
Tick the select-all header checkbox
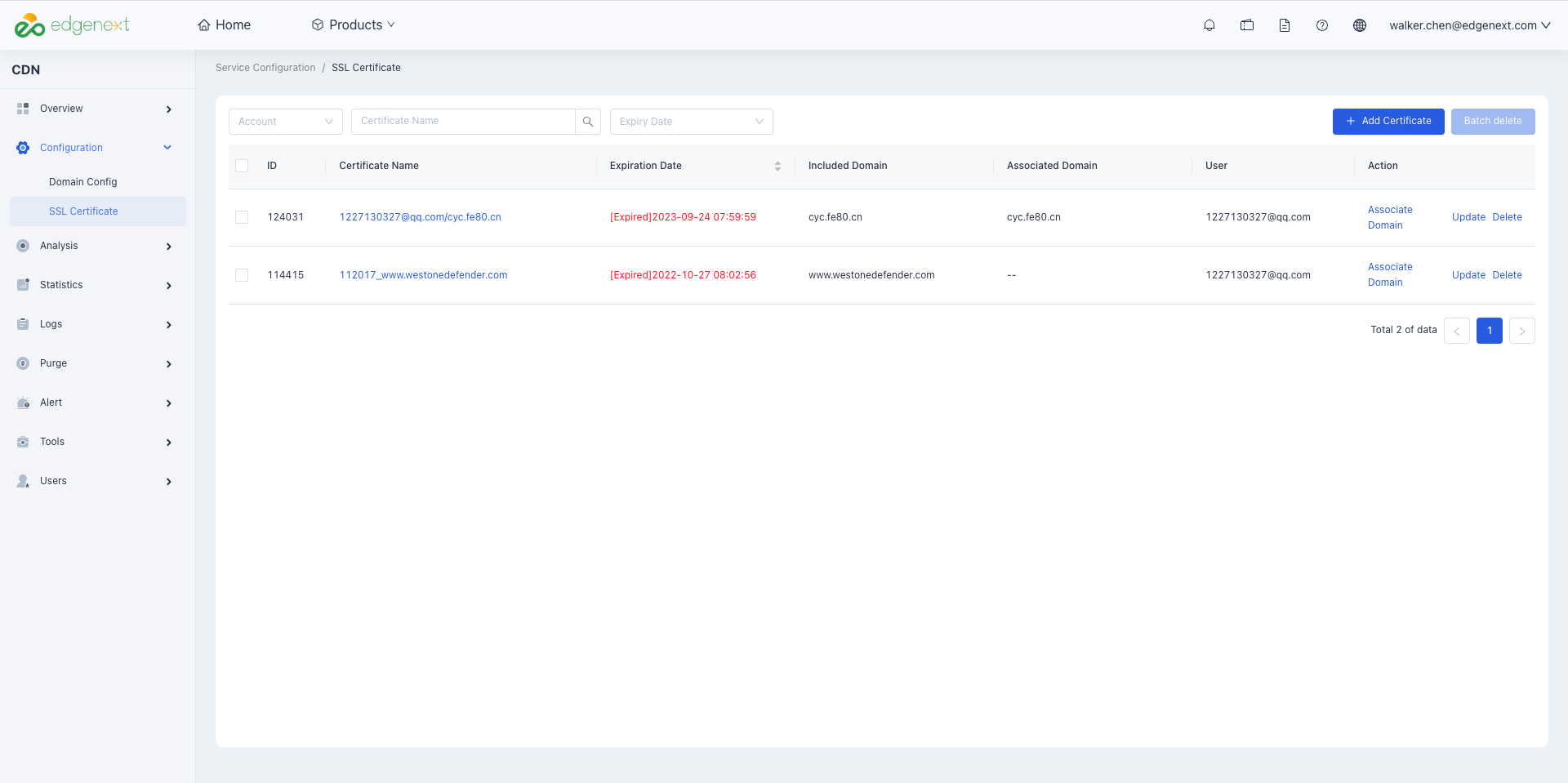pos(242,166)
